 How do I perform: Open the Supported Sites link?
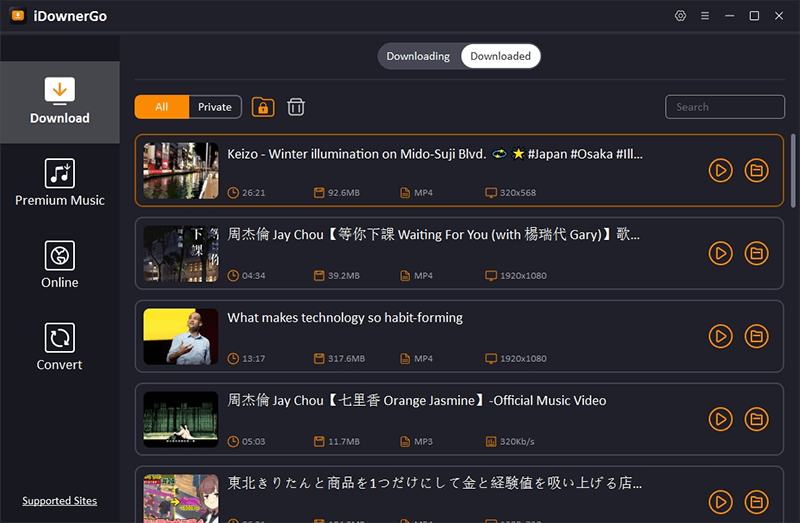tap(60, 501)
